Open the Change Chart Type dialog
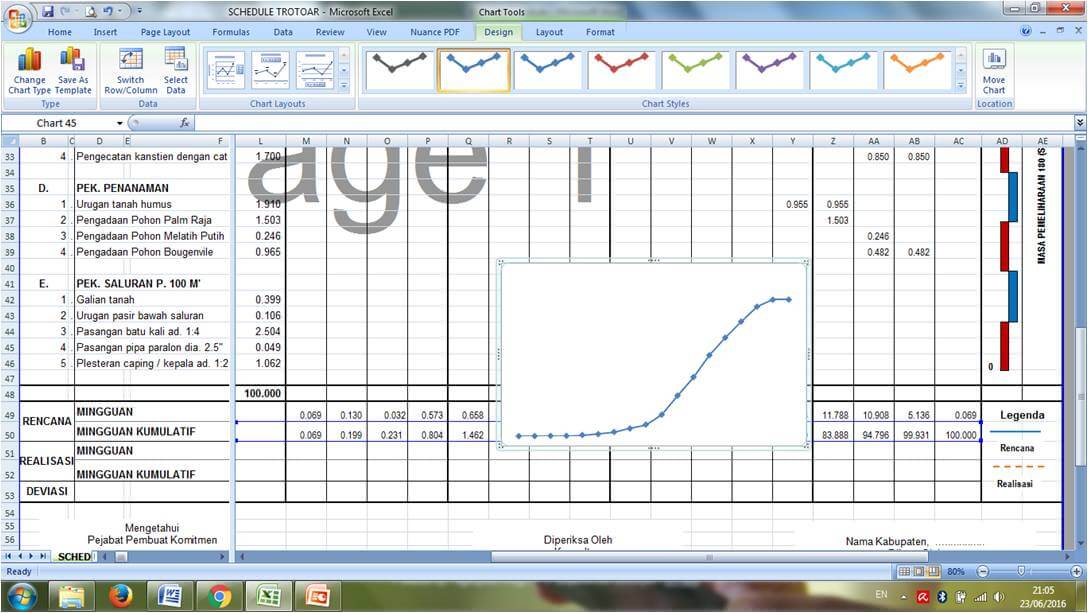 pyautogui.click(x=30, y=70)
